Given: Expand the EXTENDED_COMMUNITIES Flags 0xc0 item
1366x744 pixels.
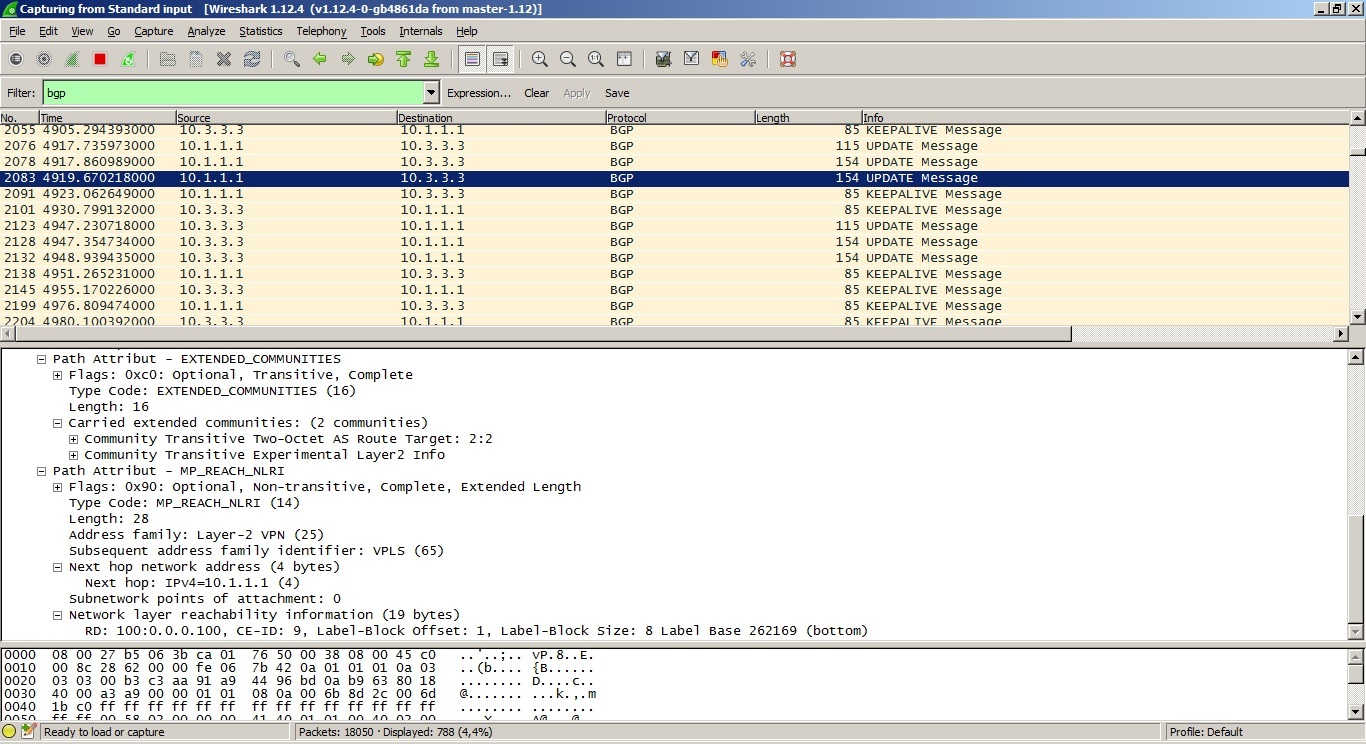Looking at the screenshot, I should click(58, 375).
